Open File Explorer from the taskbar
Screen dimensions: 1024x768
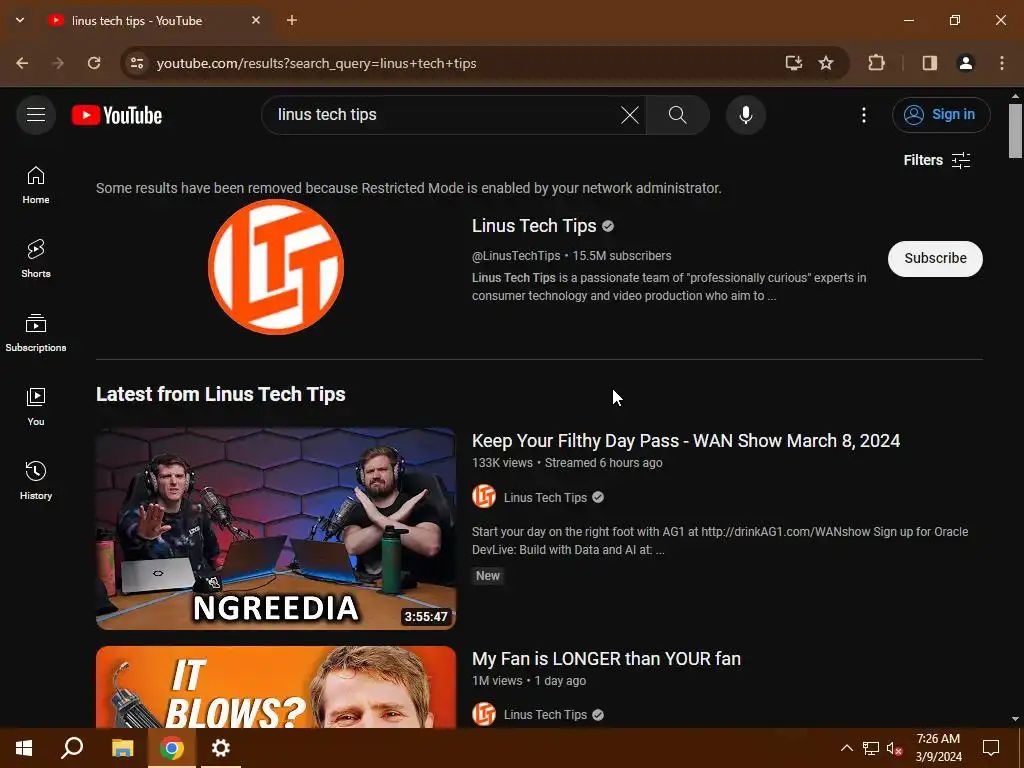122,748
